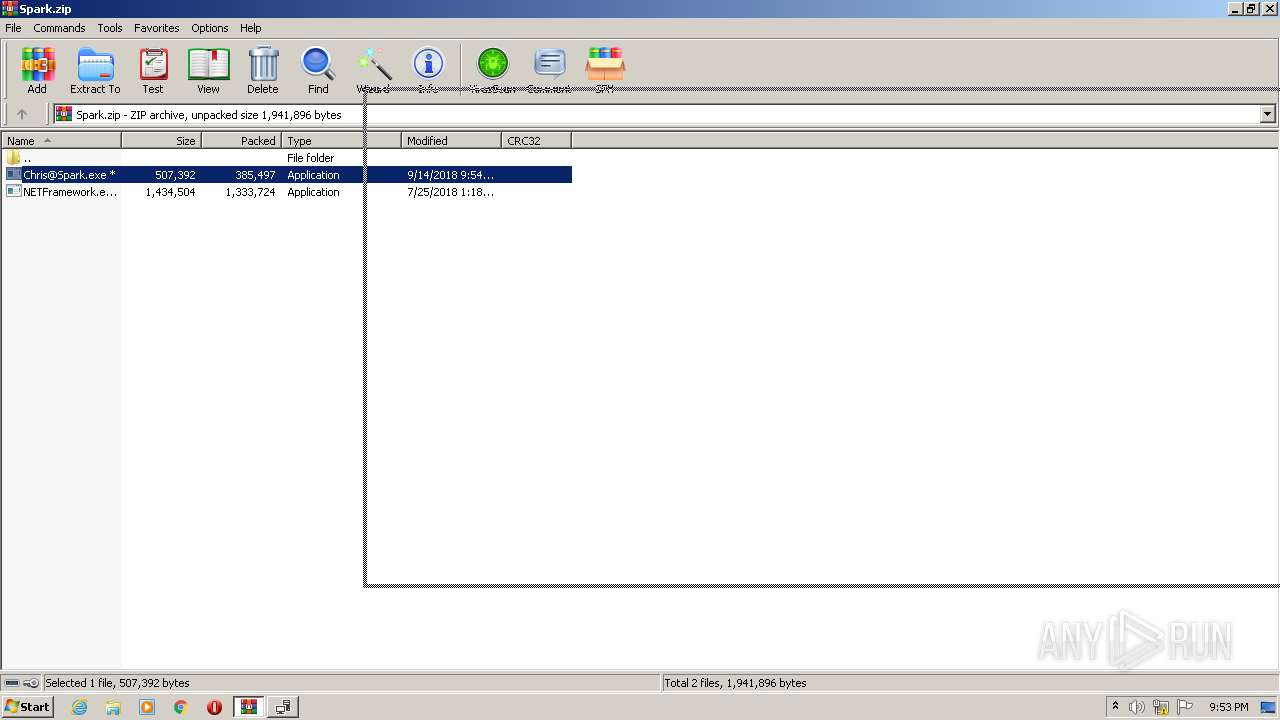Show hidden tray icons arrow
Screen dimensions: 1280x720
[x=1115, y=707]
